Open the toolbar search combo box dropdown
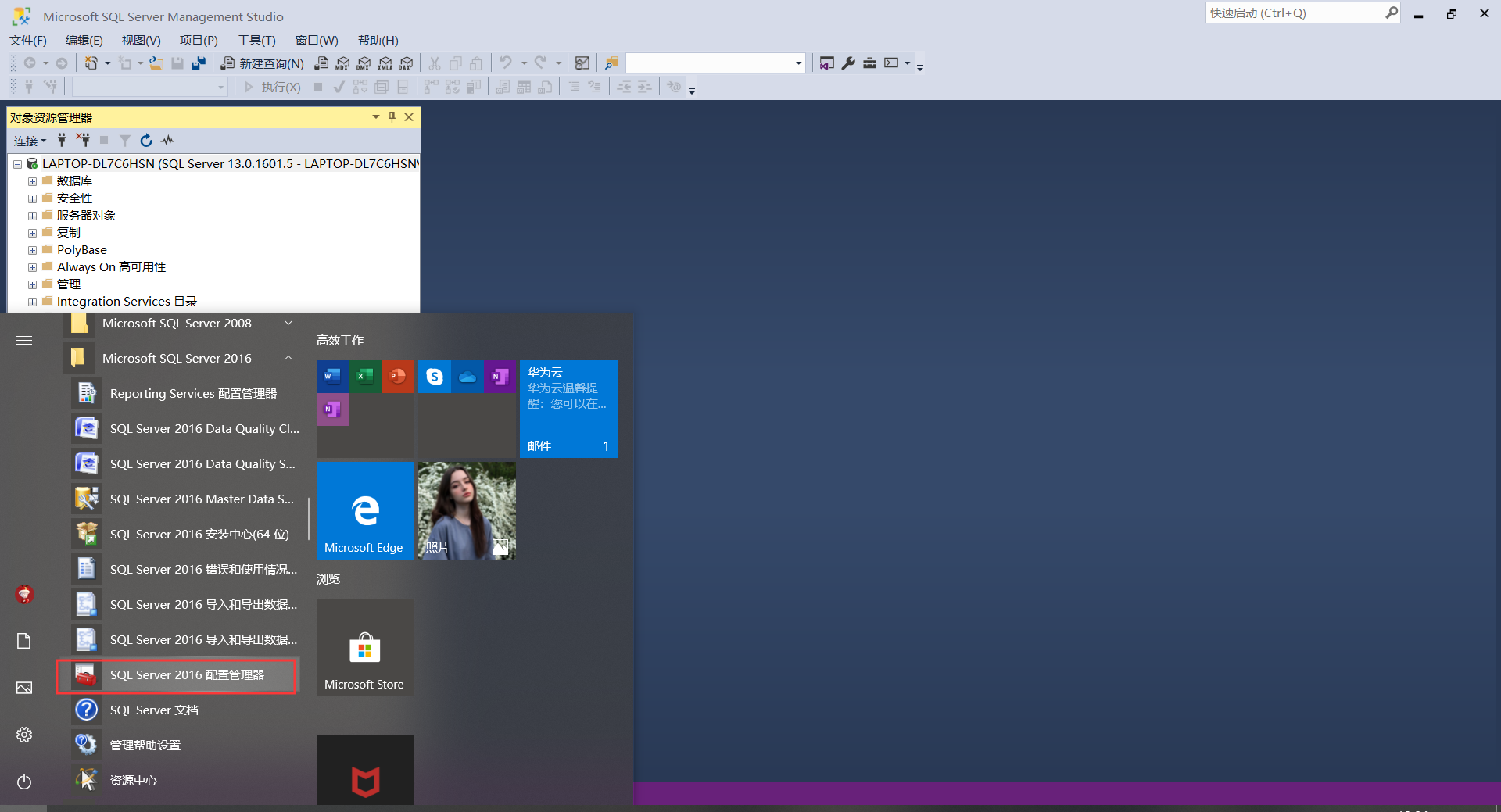The height and width of the screenshot is (812, 1501). click(798, 63)
